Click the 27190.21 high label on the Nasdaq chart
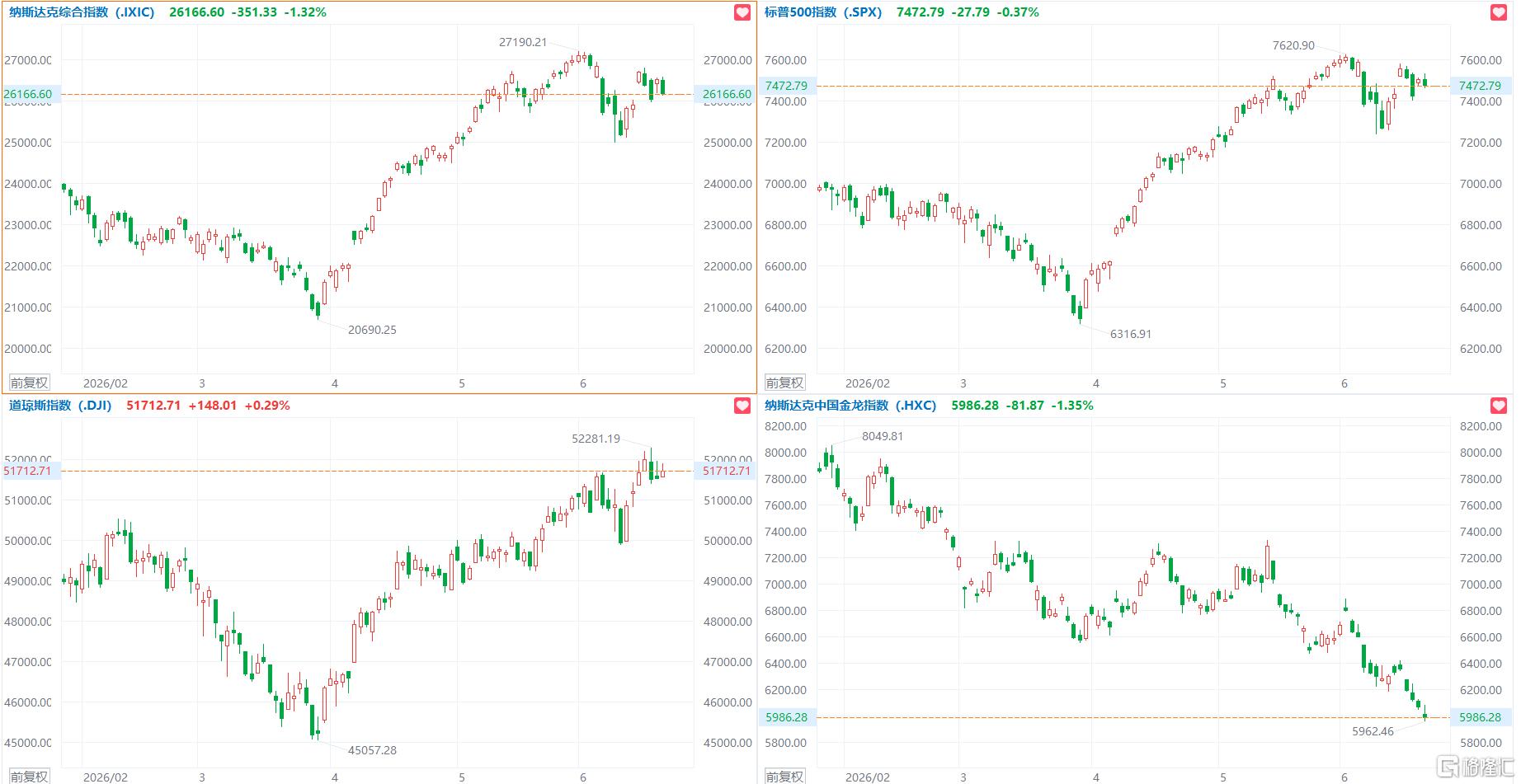 [523, 42]
